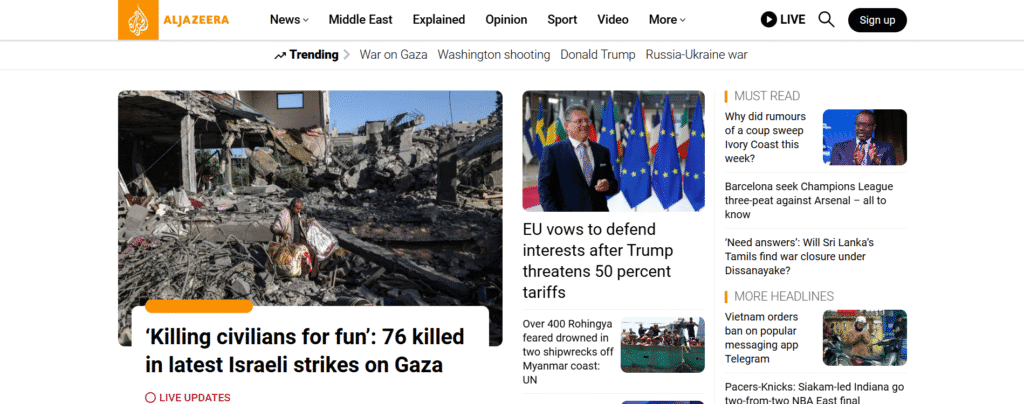
Task: Expand the More dropdown menu
Action: click(667, 20)
